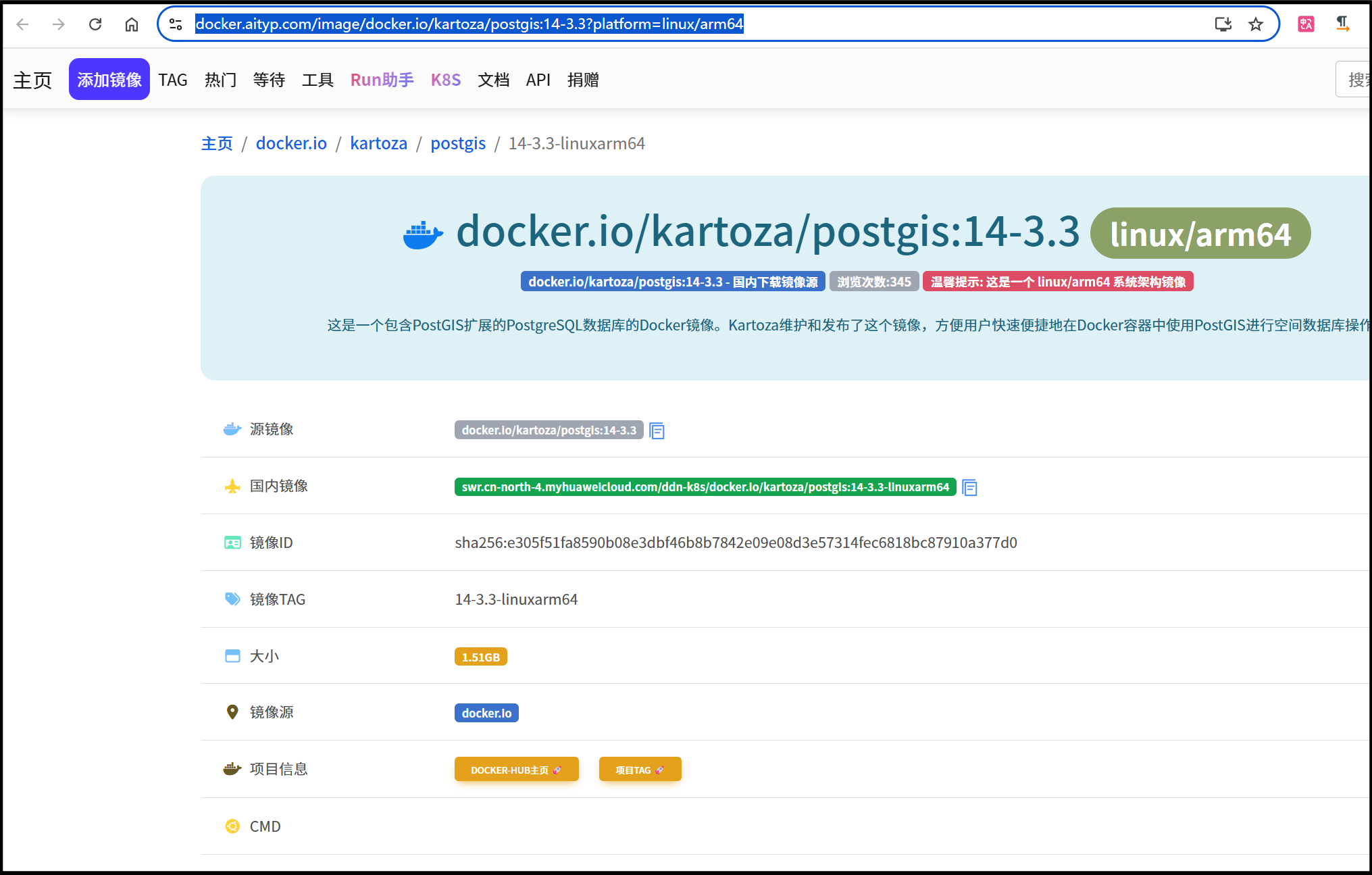Open the browser home page icon
Image resolution: width=1372 pixels, height=875 pixels.
(132, 24)
